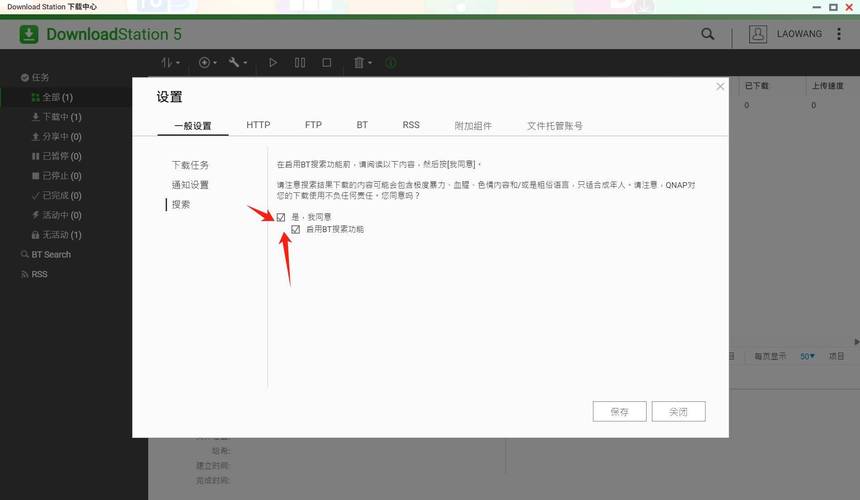
Task: Select 通知设置 in settings sidebar
Action: 190,185
